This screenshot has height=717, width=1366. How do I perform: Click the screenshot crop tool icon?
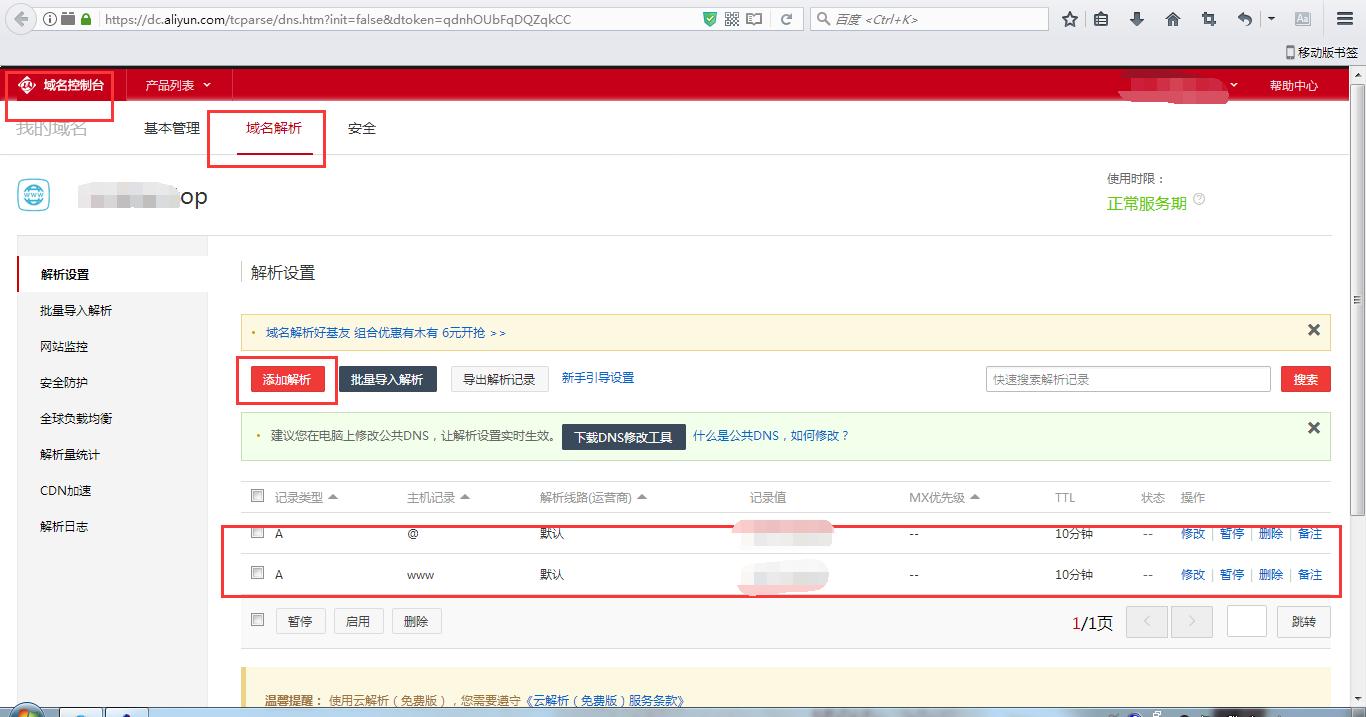(1209, 19)
